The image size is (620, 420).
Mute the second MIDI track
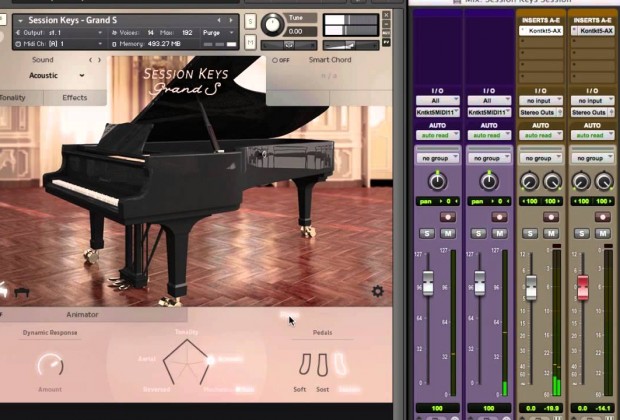click(499, 233)
